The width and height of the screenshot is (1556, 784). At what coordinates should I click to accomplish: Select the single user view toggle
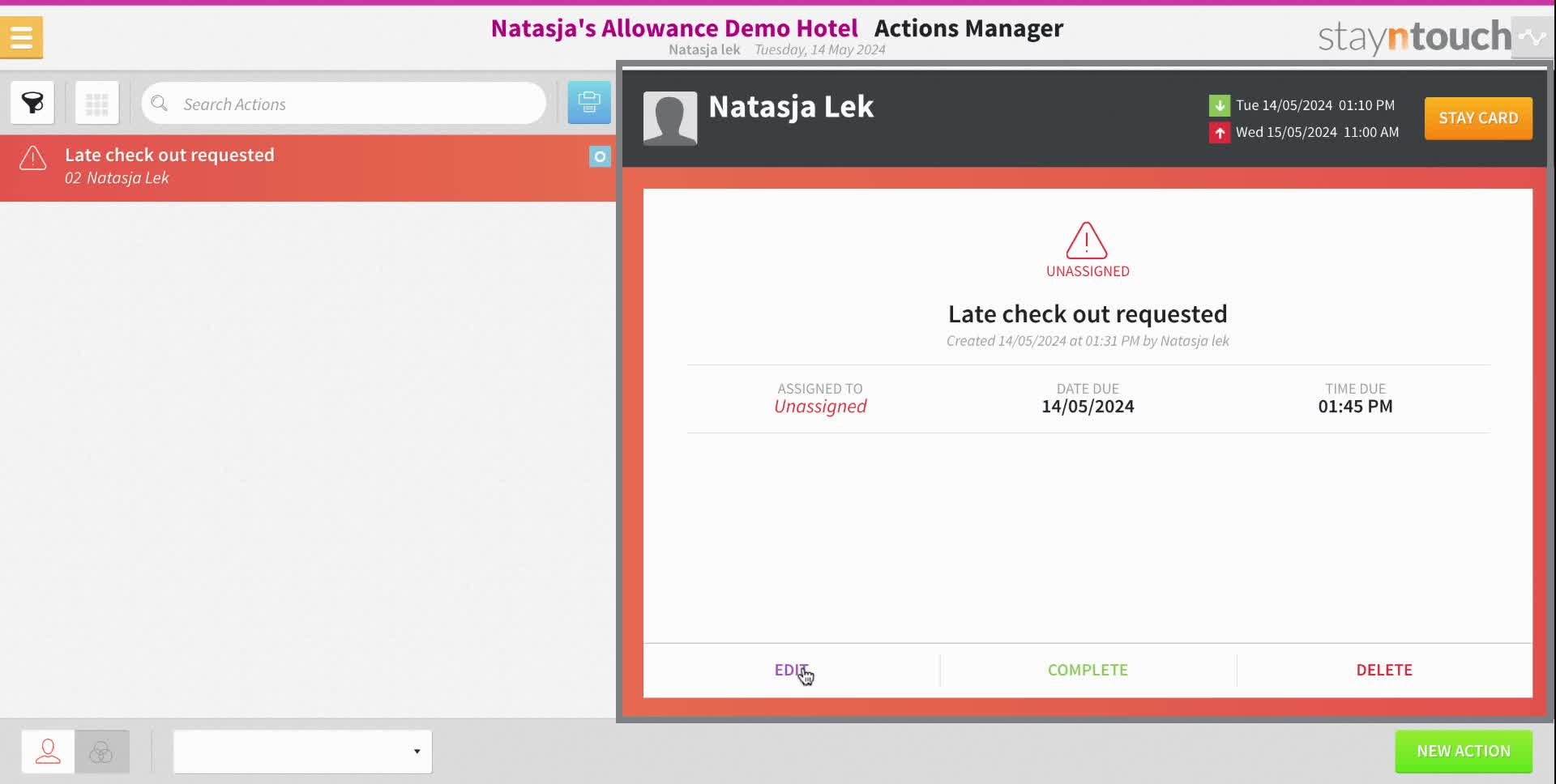(48, 752)
